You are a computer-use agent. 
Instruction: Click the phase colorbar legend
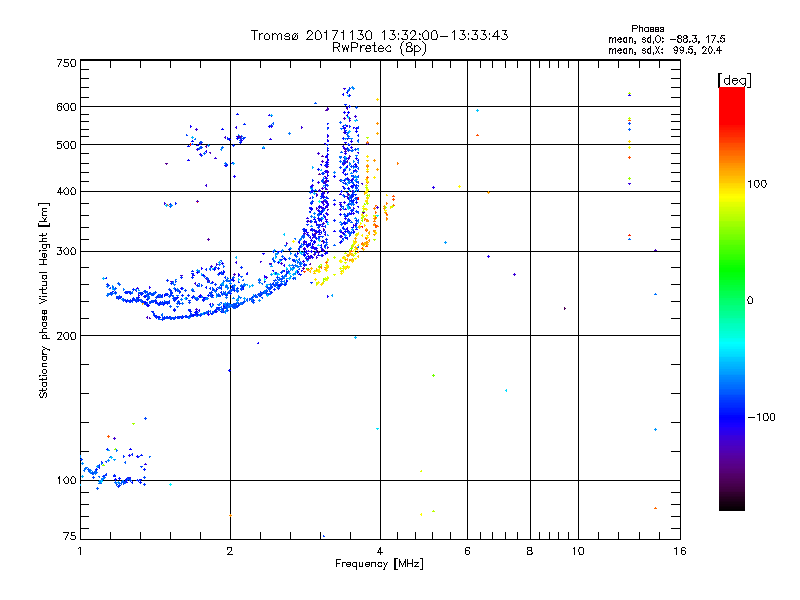click(732, 298)
